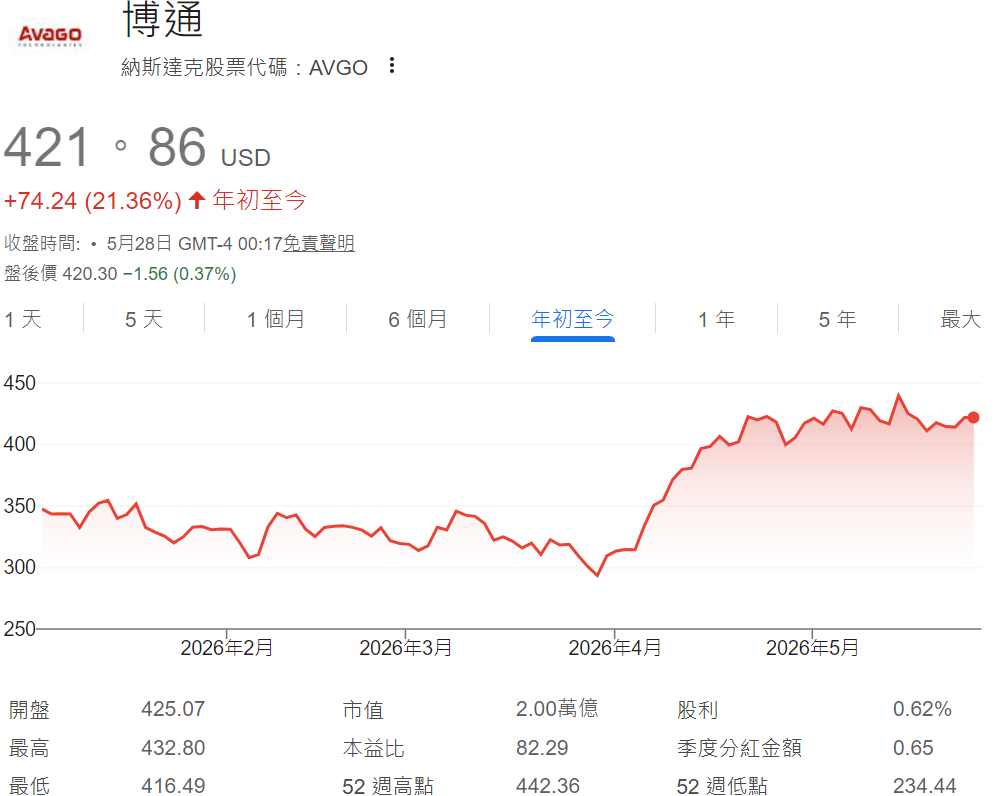
Task: Switch to the 1 年 chart tab
Action: pyautogui.click(x=717, y=319)
